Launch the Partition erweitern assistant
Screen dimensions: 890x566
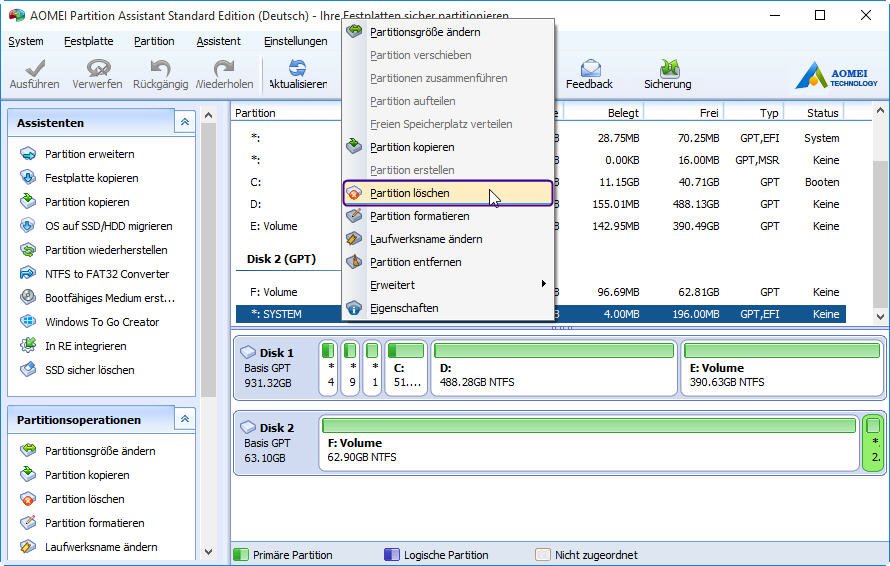[90, 154]
